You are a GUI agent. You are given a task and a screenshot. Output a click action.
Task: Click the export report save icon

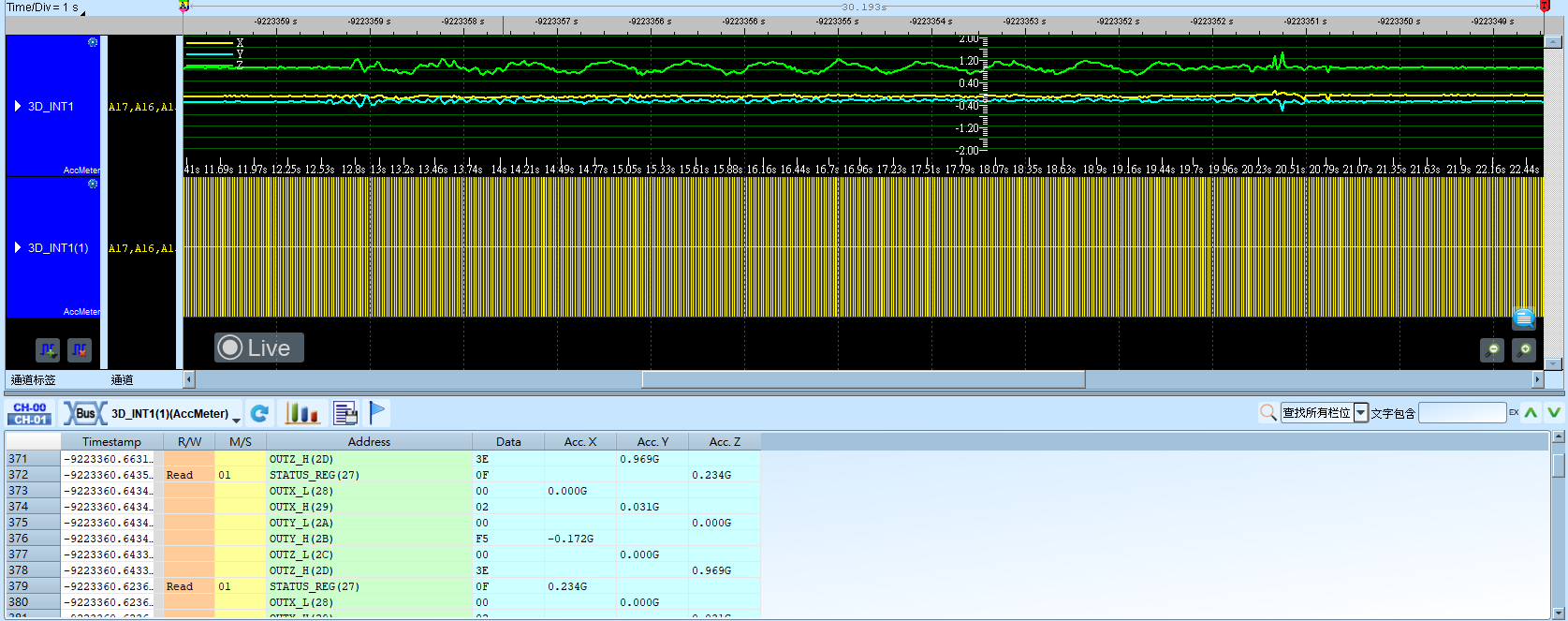[x=345, y=413]
